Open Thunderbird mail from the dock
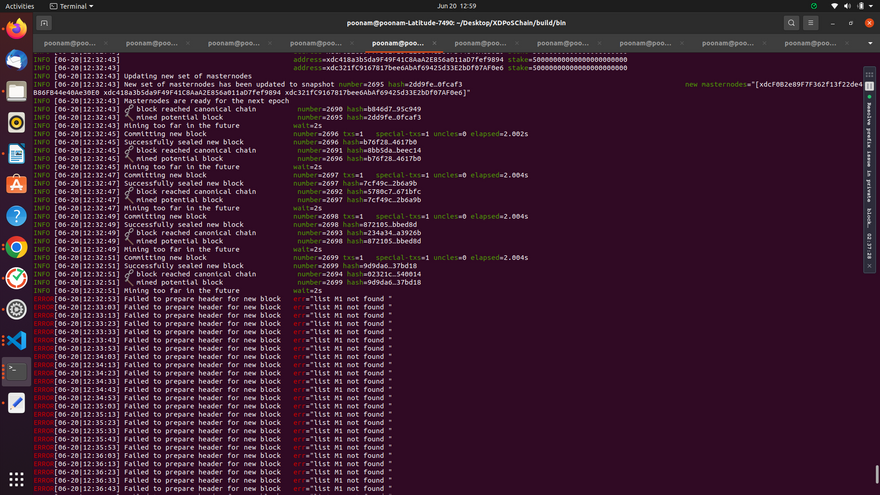Viewport: 880px width, 495px height. pyautogui.click(x=16, y=60)
